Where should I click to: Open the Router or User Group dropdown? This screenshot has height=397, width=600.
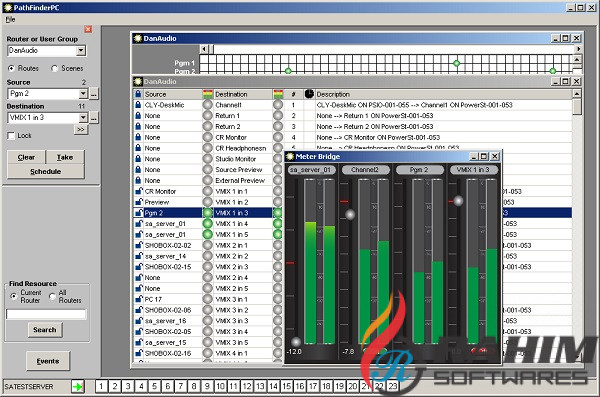81,51
